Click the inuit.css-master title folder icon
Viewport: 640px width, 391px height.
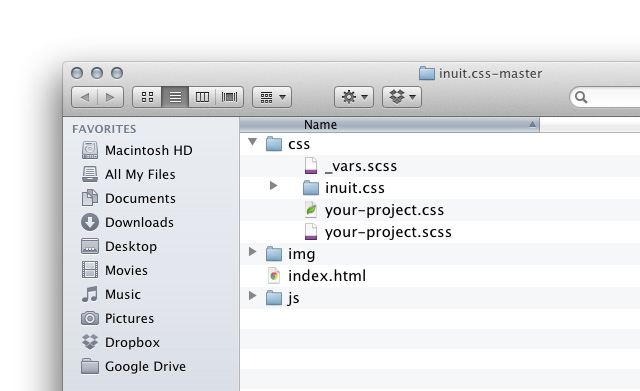(x=427, y=73)
